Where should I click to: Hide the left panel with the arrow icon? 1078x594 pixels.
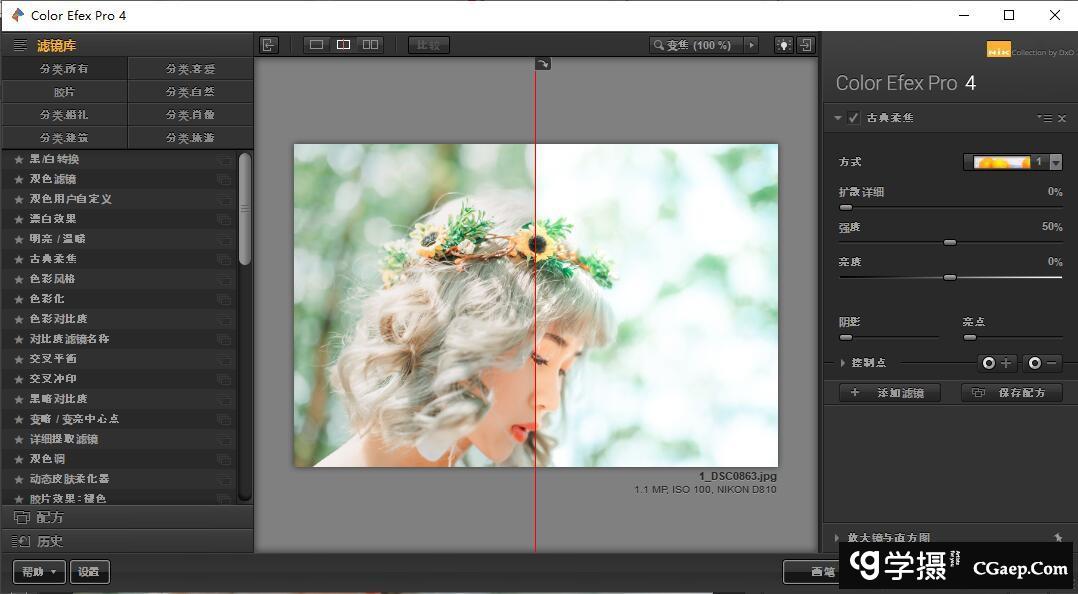[268, 45]
